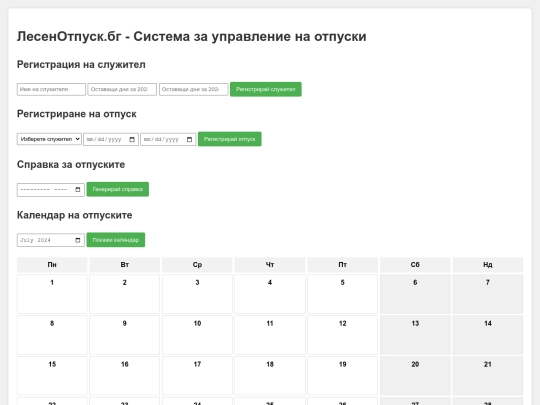Open the calendar picker of the leave end date

189,139
